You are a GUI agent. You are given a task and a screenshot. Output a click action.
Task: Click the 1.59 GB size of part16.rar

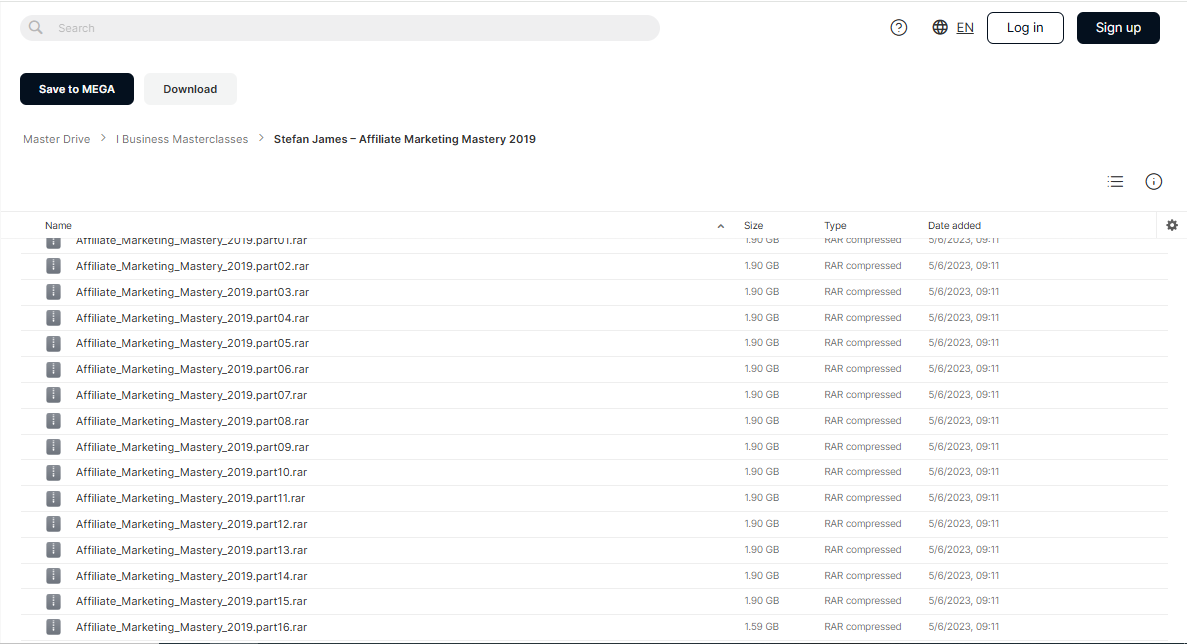tap(762, 627)
